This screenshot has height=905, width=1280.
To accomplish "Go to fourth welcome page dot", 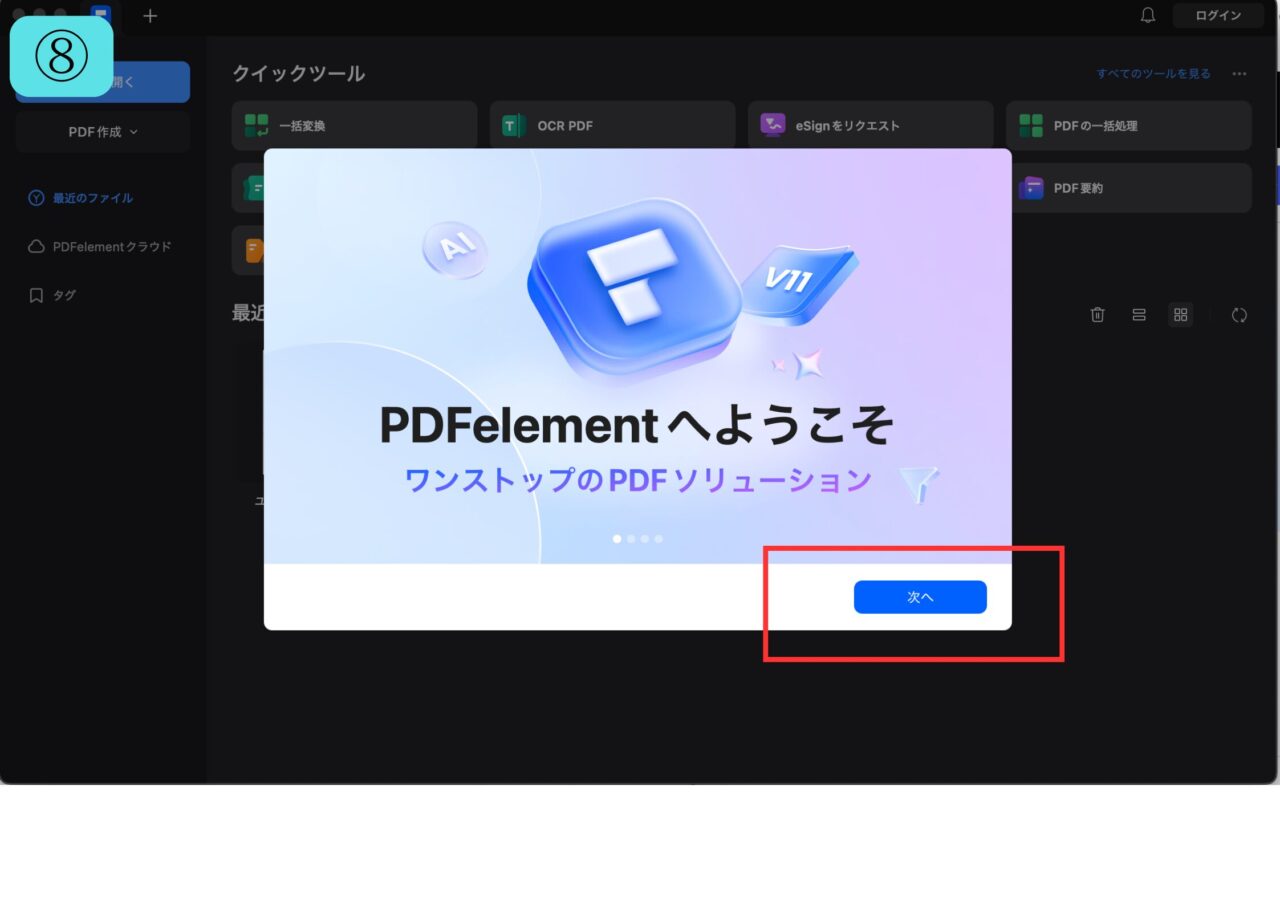I will (659, 539).
